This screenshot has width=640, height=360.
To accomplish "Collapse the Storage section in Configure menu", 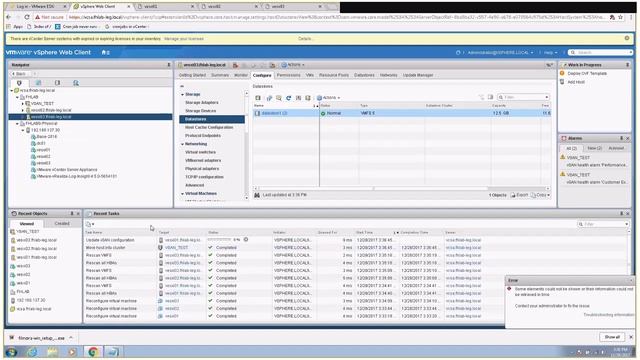I will pyautogui.click(x=182, y=94).
